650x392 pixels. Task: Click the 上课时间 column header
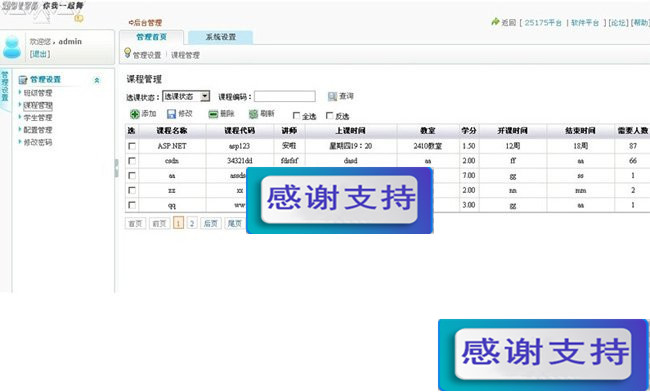[x=351, y=131]
